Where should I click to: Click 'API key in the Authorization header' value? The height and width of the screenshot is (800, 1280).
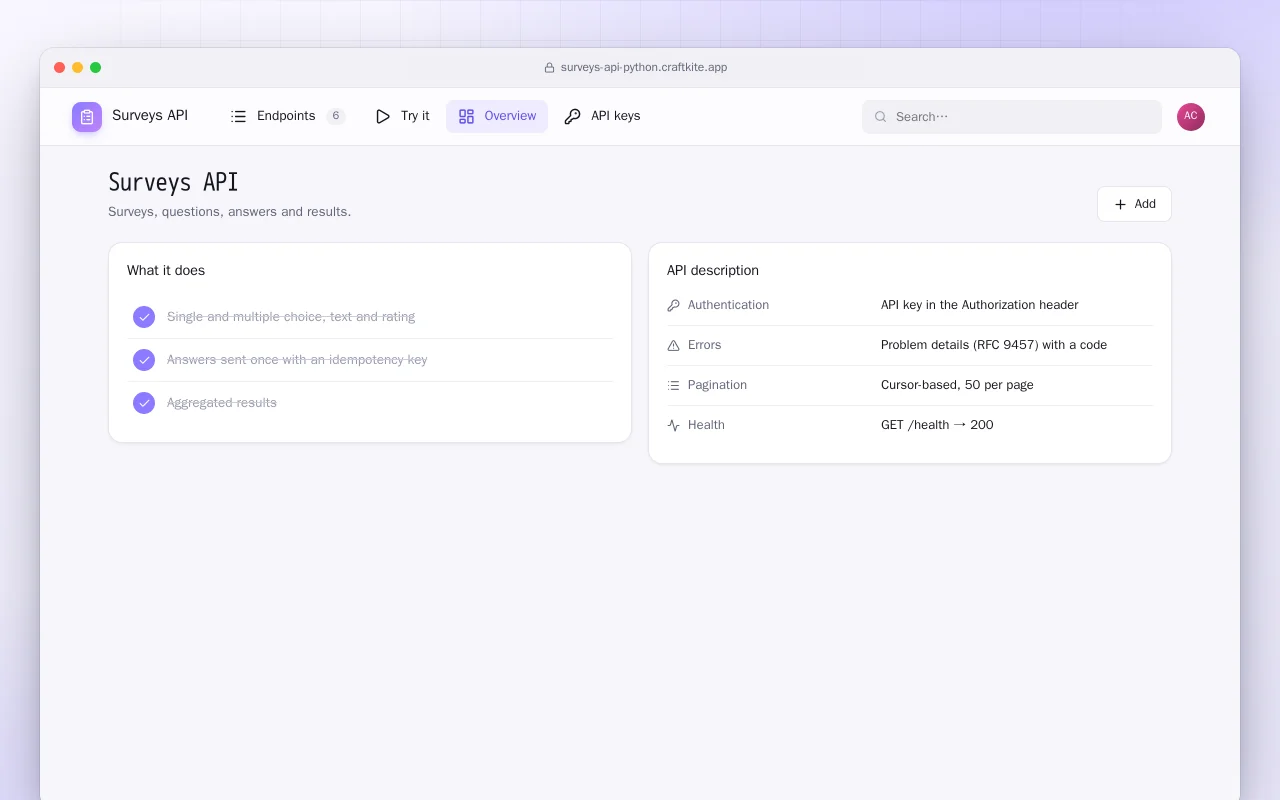pyautogui.click(x=980, y=305)
